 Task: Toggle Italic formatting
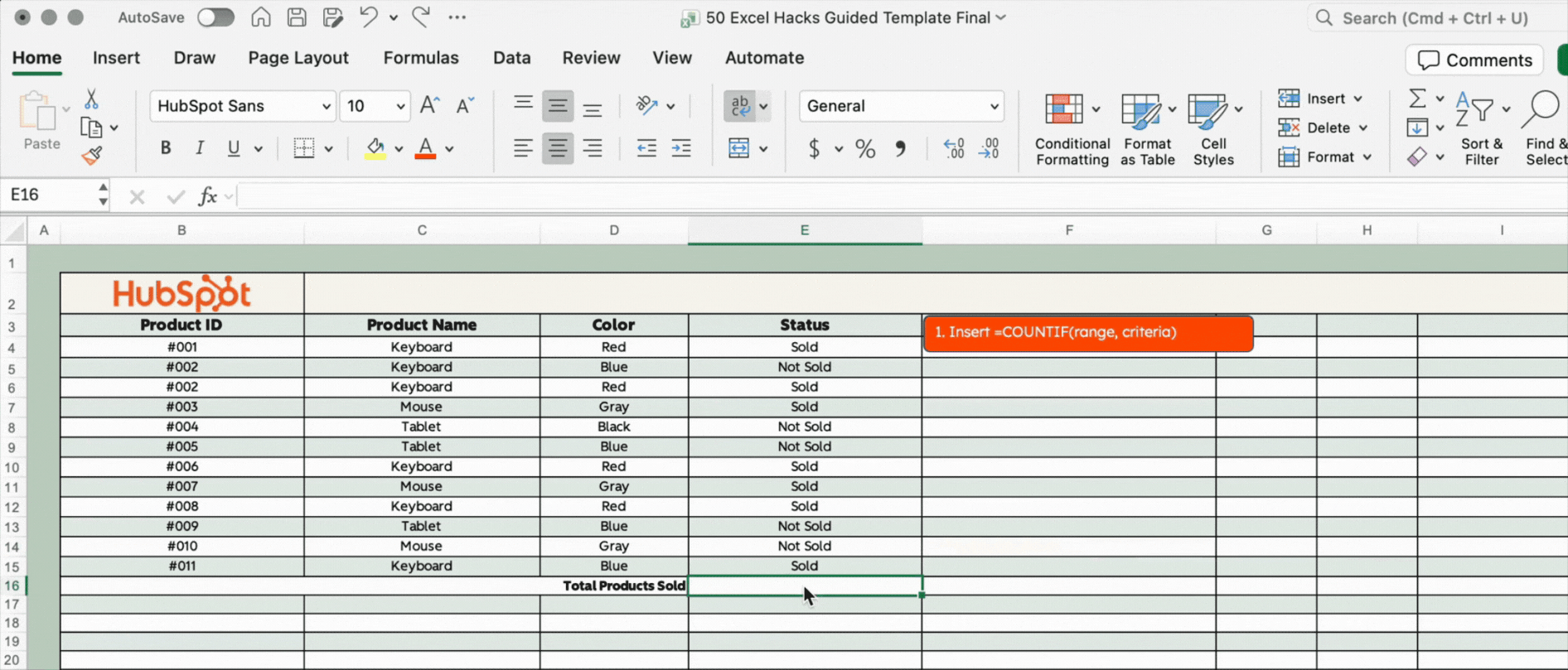coord(200,149)
